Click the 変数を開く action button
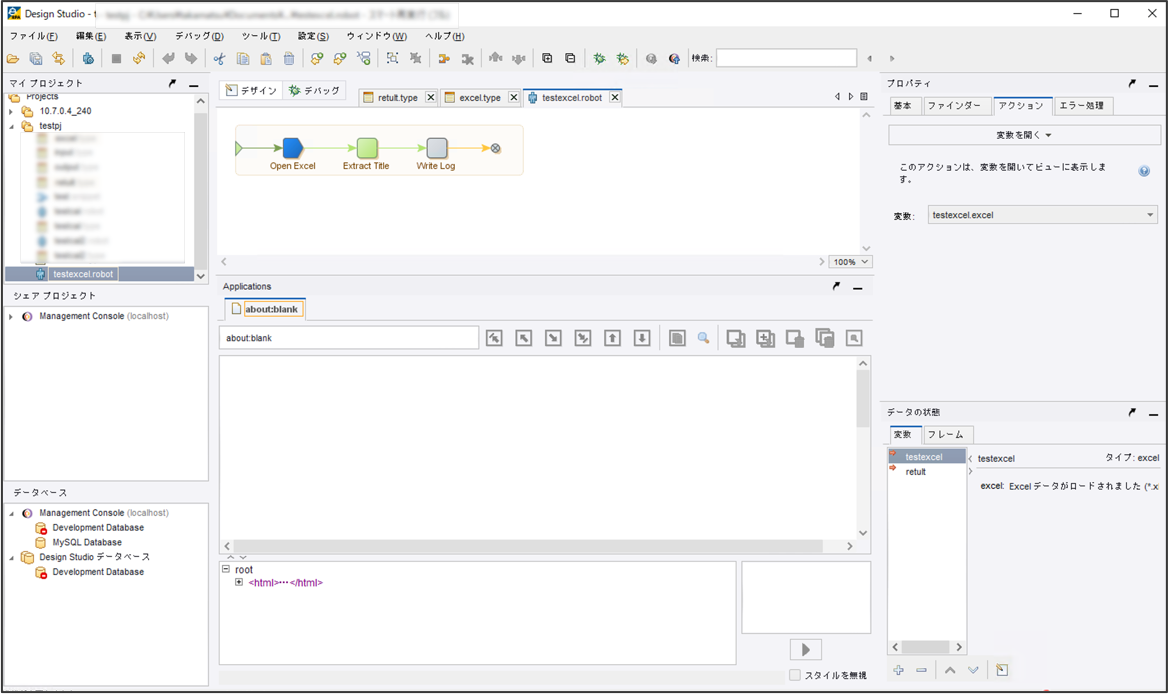The height and width of the screenshot is (695, 1170). pos(1023,135)
